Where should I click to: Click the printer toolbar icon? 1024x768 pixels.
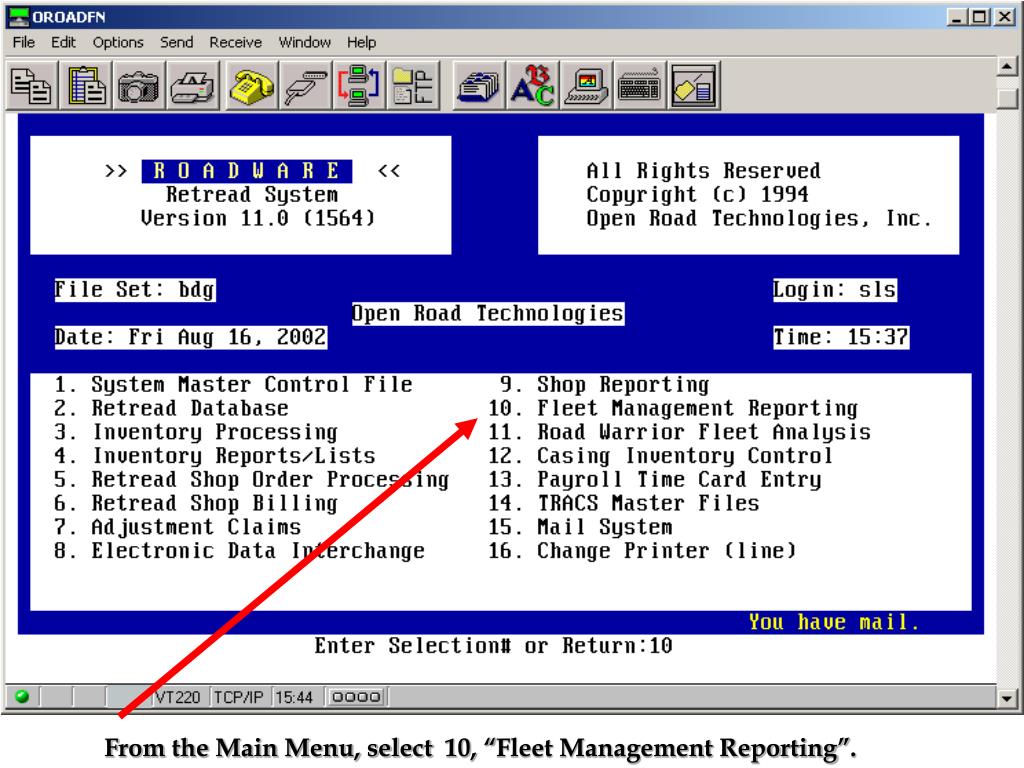point(193,86)
